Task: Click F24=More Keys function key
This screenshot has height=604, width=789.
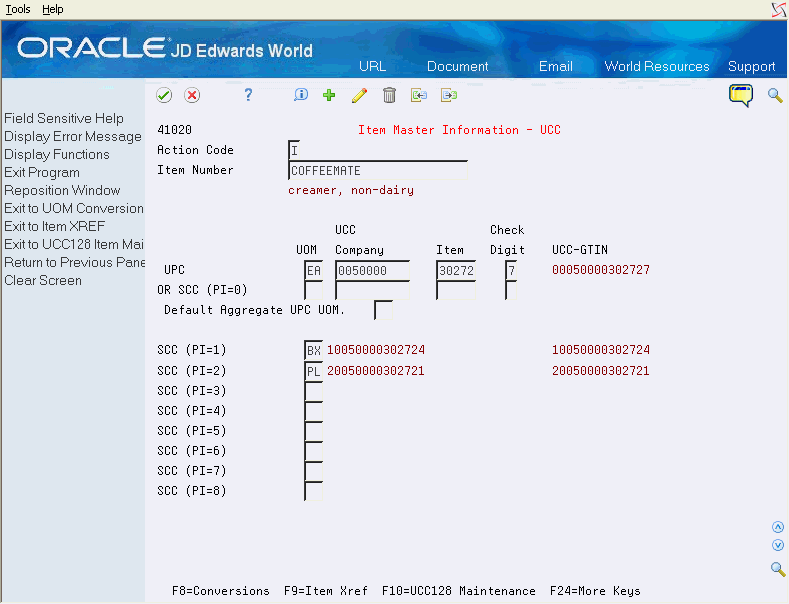Action: tap(595, 591)
